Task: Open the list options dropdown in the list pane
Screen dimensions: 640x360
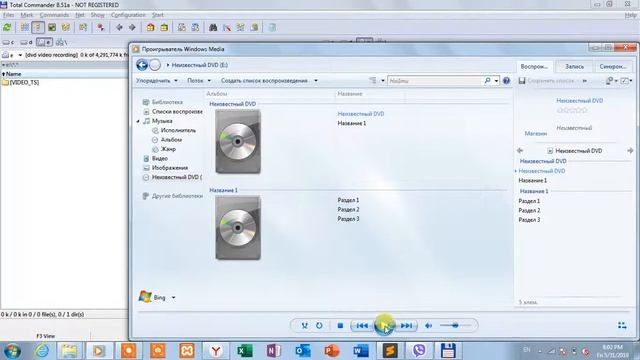Action: tap(627, 81)
